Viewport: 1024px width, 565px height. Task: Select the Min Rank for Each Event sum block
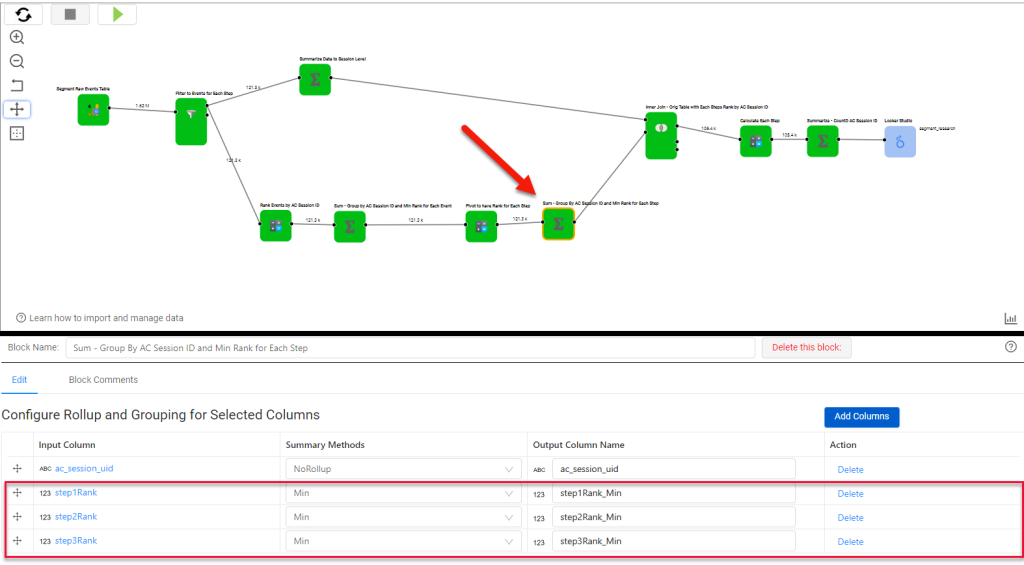pyautogui.click(x=350, y=227)
